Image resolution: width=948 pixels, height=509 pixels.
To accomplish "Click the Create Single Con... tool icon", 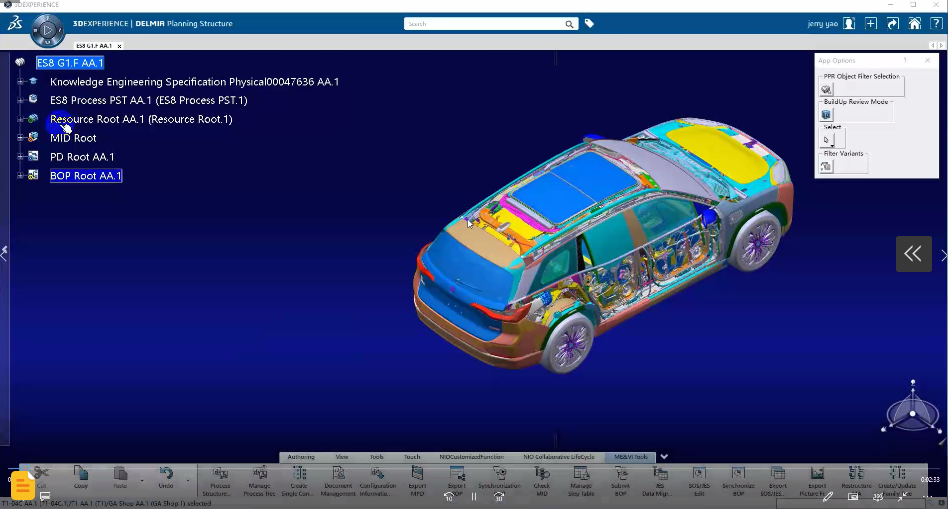I will [x=299, y=473].
